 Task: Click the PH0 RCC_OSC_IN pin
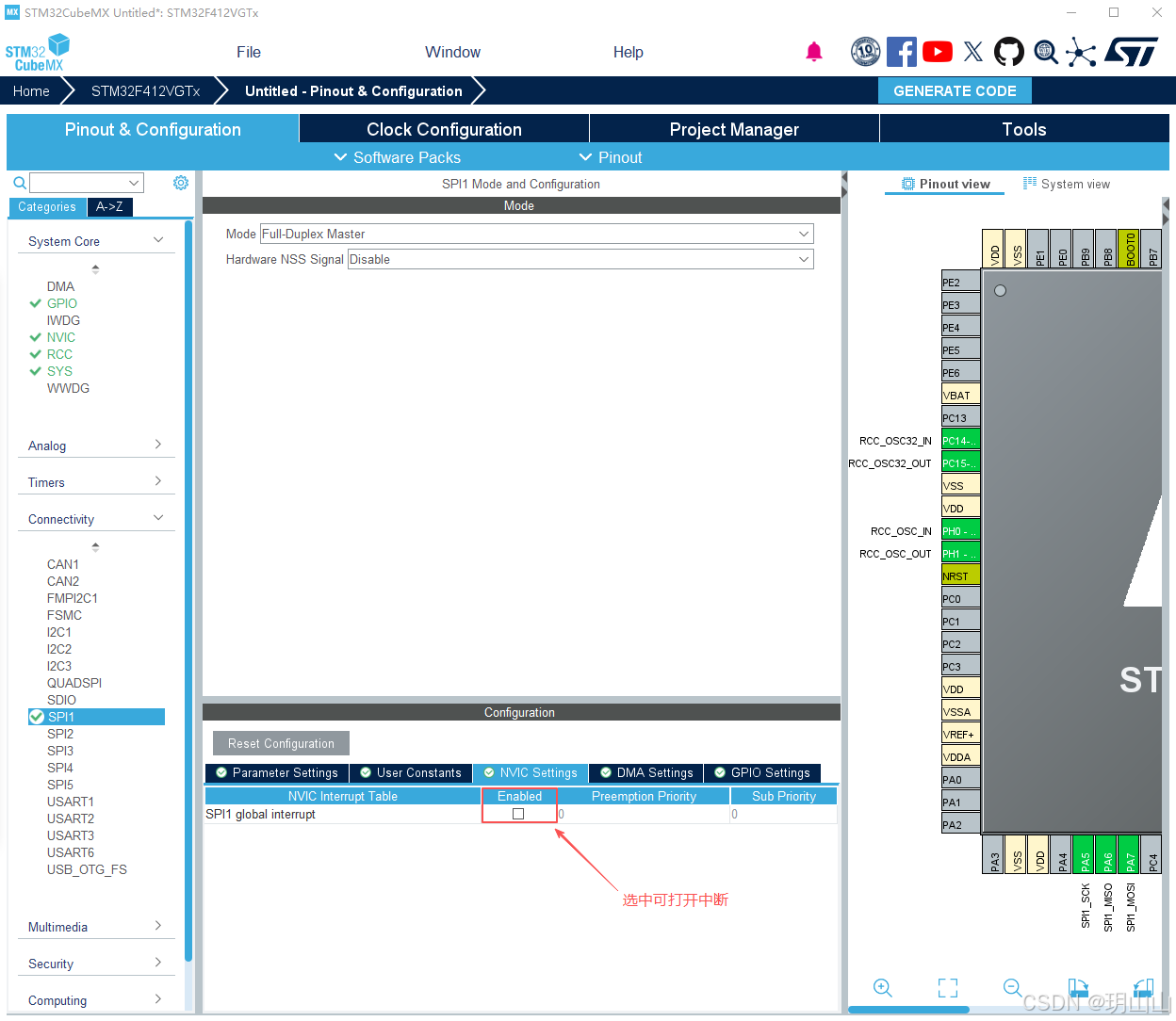(x=960, y=530)
